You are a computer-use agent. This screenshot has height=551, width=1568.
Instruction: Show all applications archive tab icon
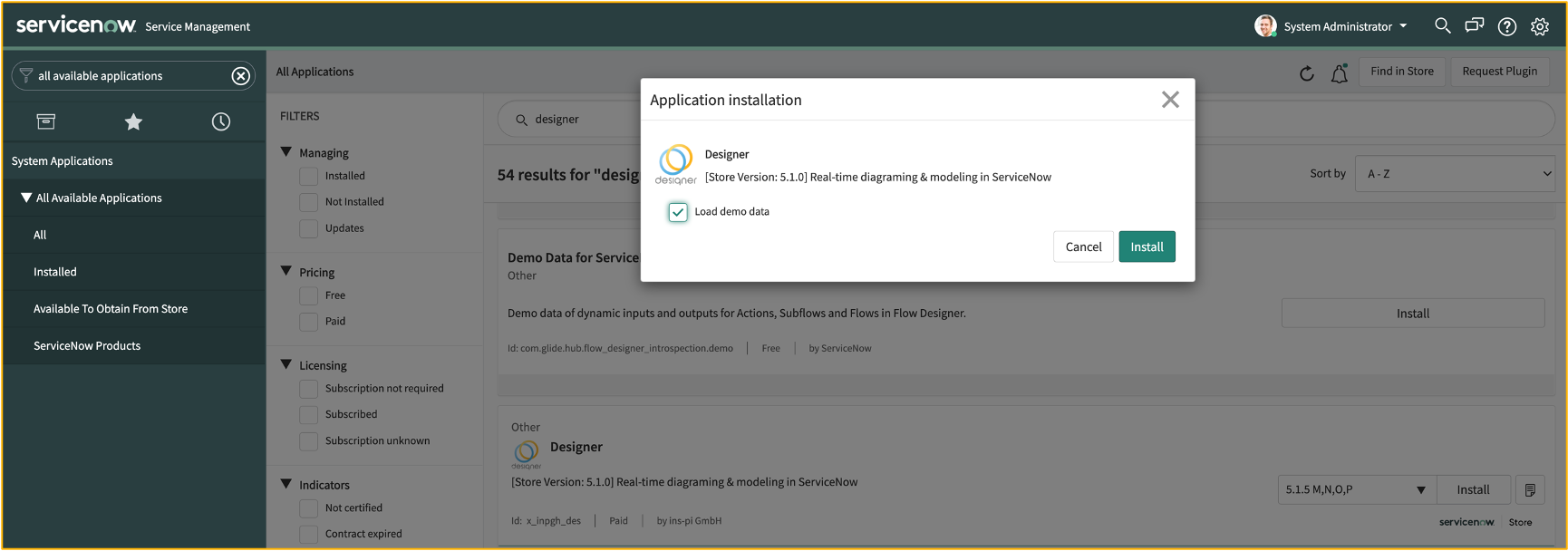click(45, 121)
